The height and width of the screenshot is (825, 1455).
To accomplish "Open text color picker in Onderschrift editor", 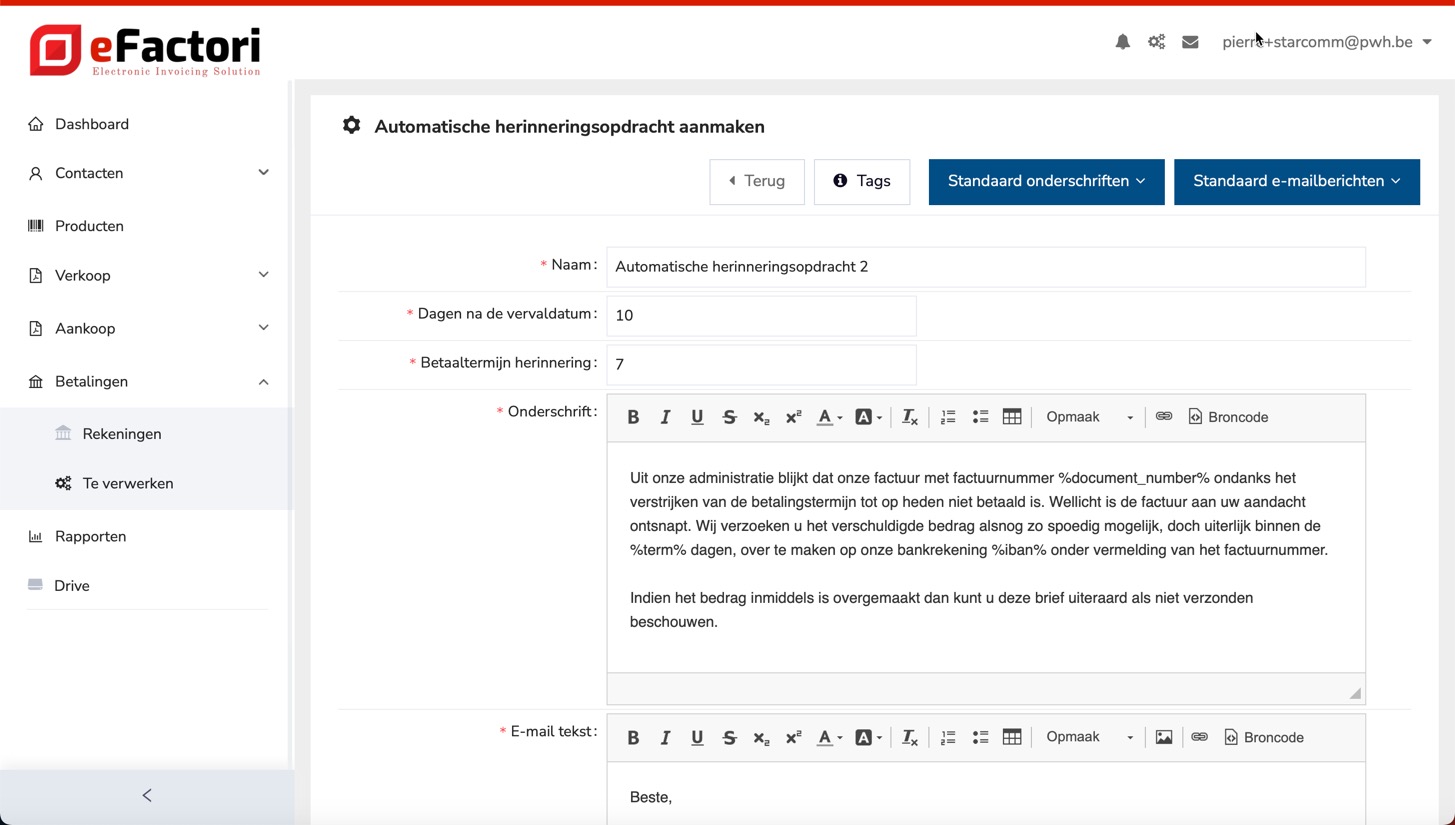I will click(828, 417).
